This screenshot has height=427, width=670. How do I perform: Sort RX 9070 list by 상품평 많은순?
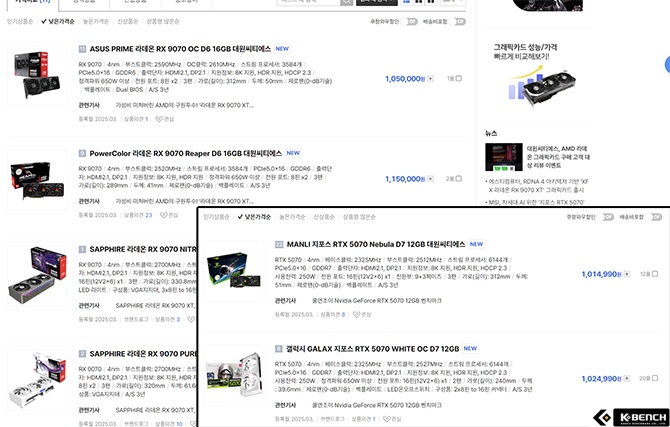[x=163, y=21]
